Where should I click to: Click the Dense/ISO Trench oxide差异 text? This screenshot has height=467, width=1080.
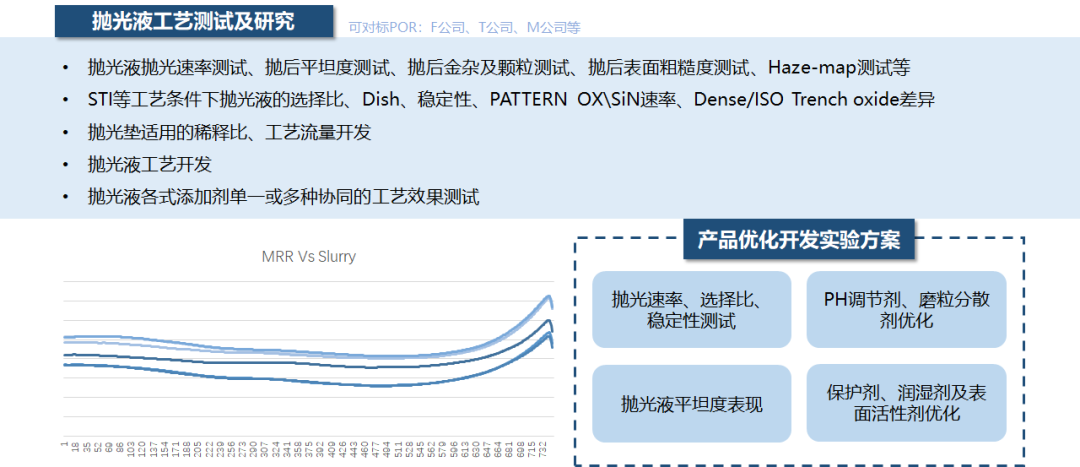point(814,100)
